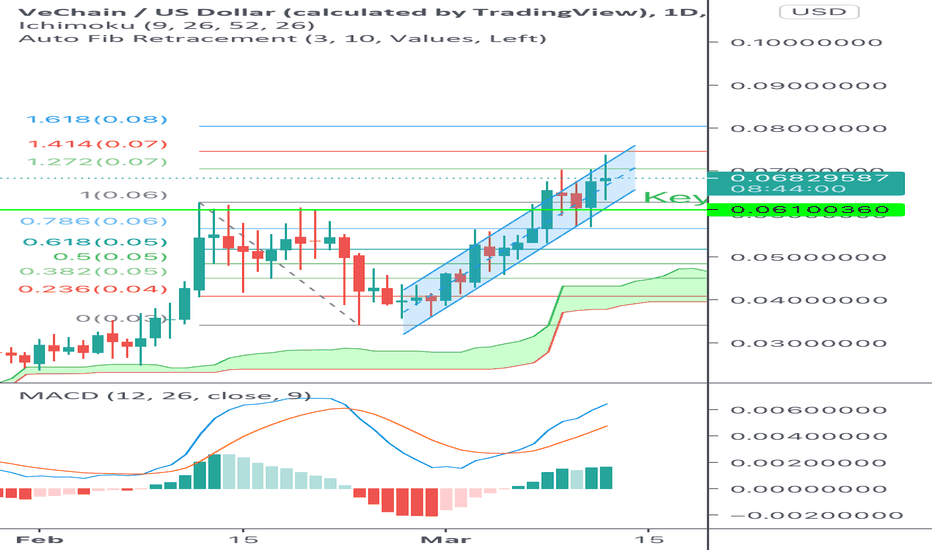Click the 0.10000000 price axis value
The width and height of the screenshot is (932, 550).
click(806, 42)
